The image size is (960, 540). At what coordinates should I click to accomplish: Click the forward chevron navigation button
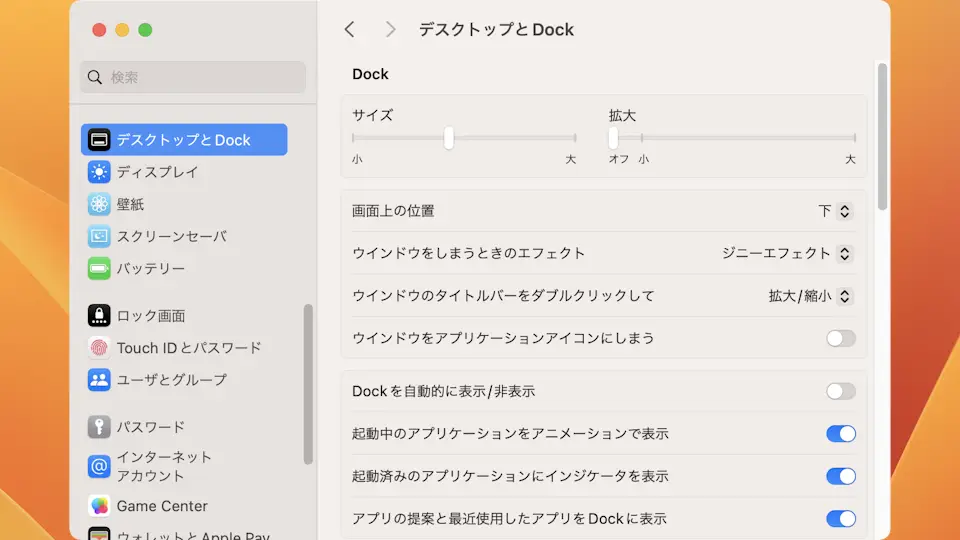pyautogui.click(x=391, y=30)
